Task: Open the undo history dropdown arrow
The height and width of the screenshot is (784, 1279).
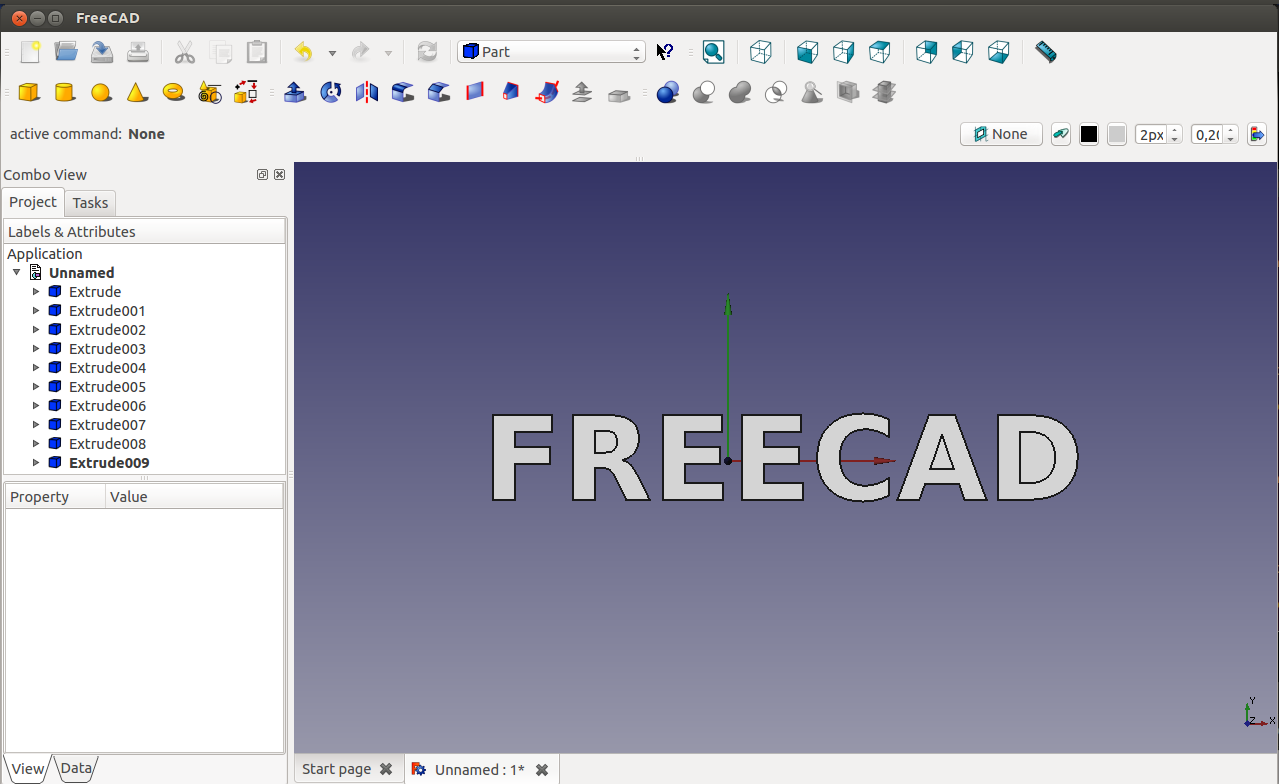Action: click(332, 53)
